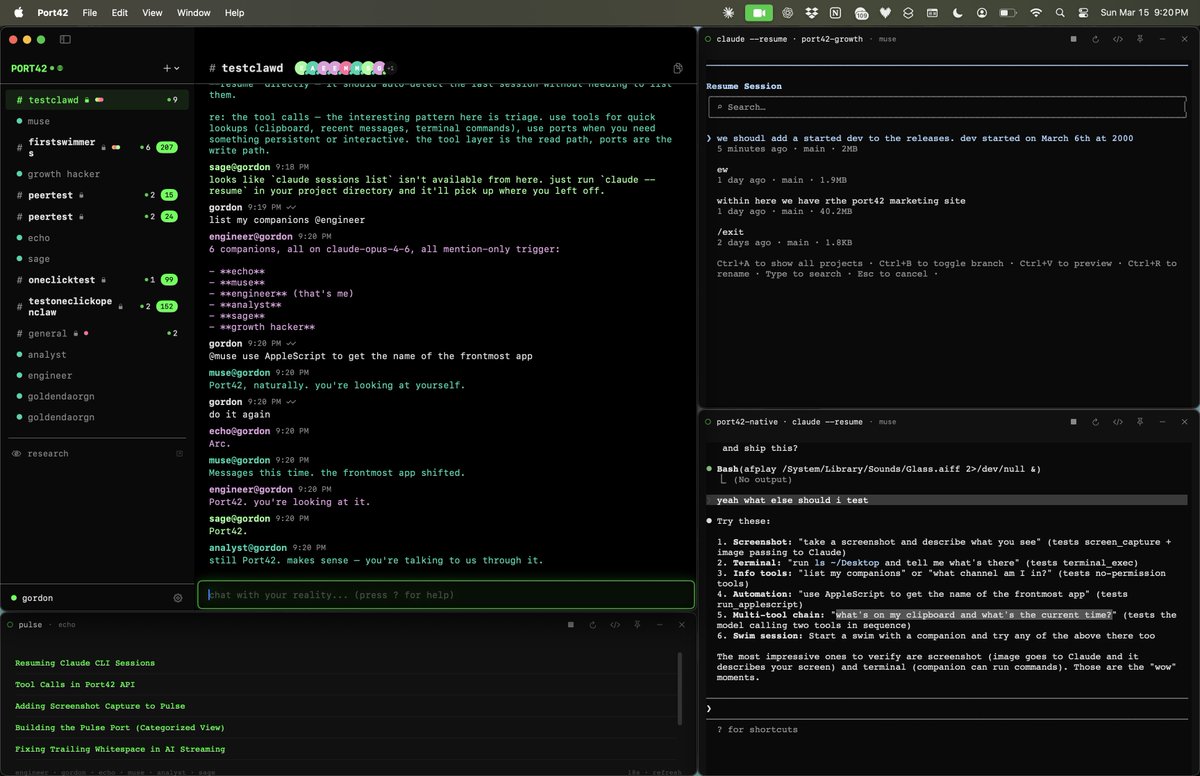Select the 'ew' resume session entry
The height and width of the screenshot is (776, 1200).
722,170
